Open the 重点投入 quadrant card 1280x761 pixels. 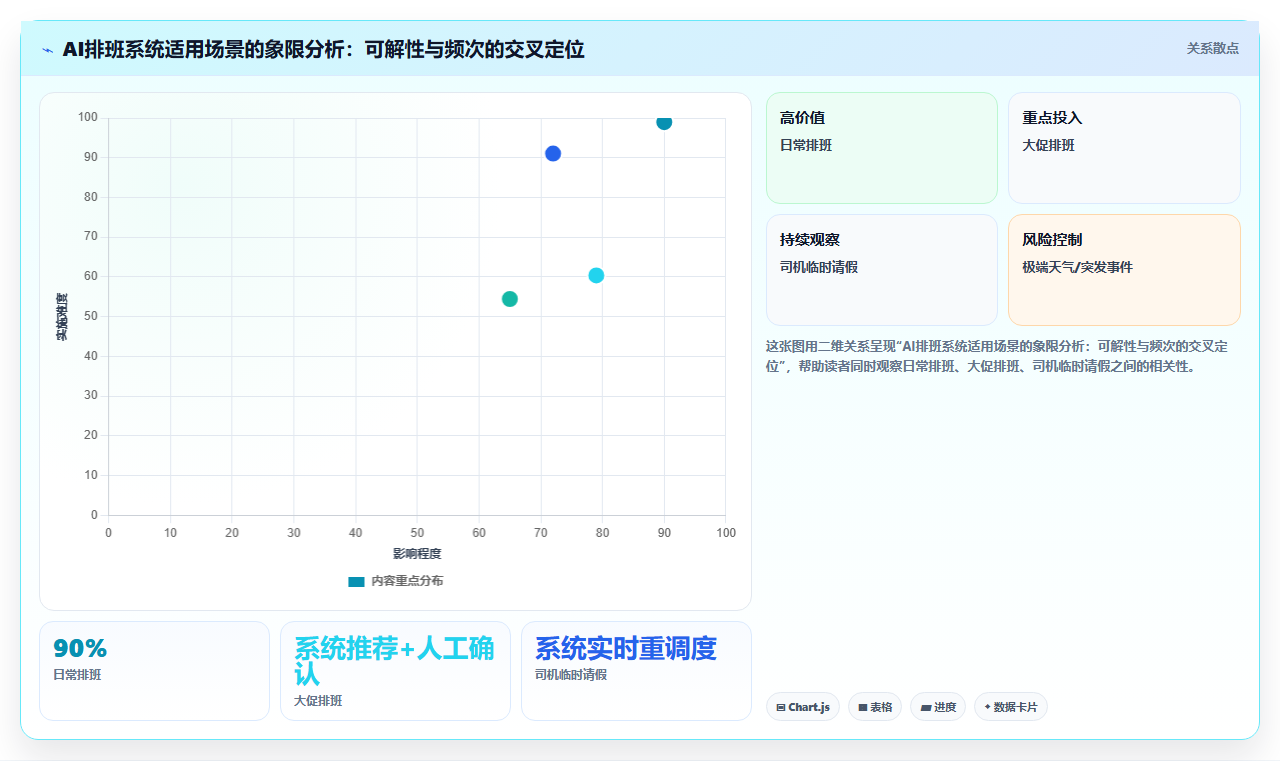pos(1124,148)
